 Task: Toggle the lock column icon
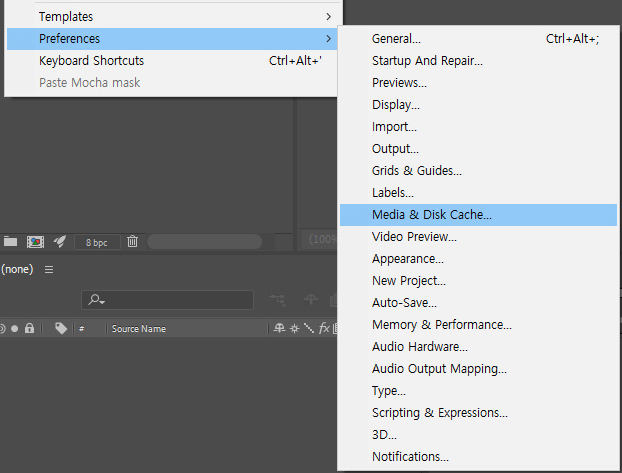(x=29, y=328)
